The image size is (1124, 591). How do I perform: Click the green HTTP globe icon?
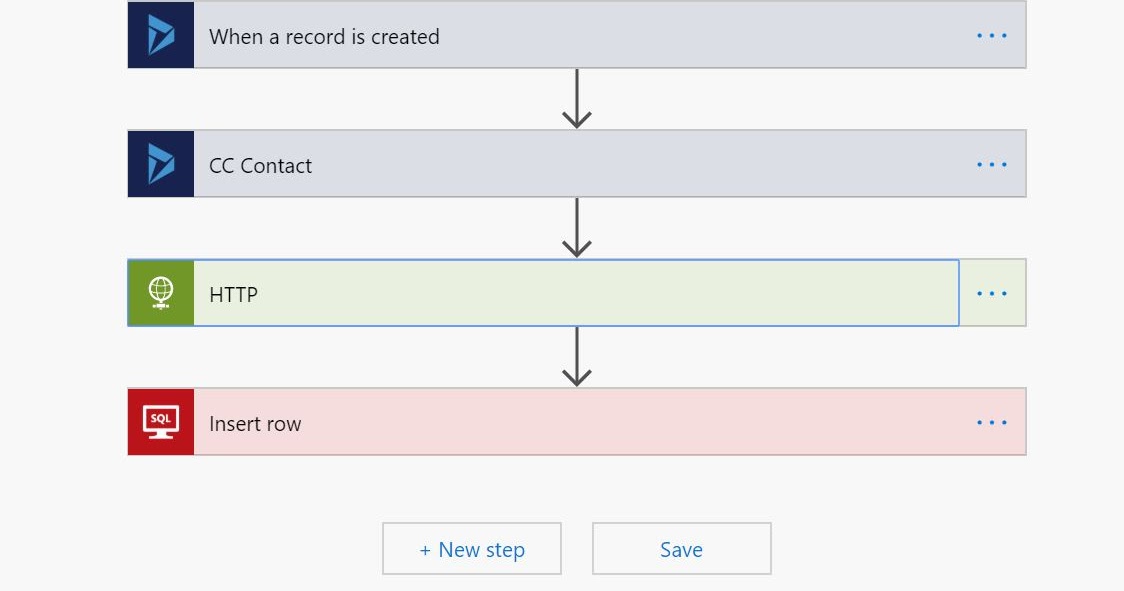(x=160, y=292)
